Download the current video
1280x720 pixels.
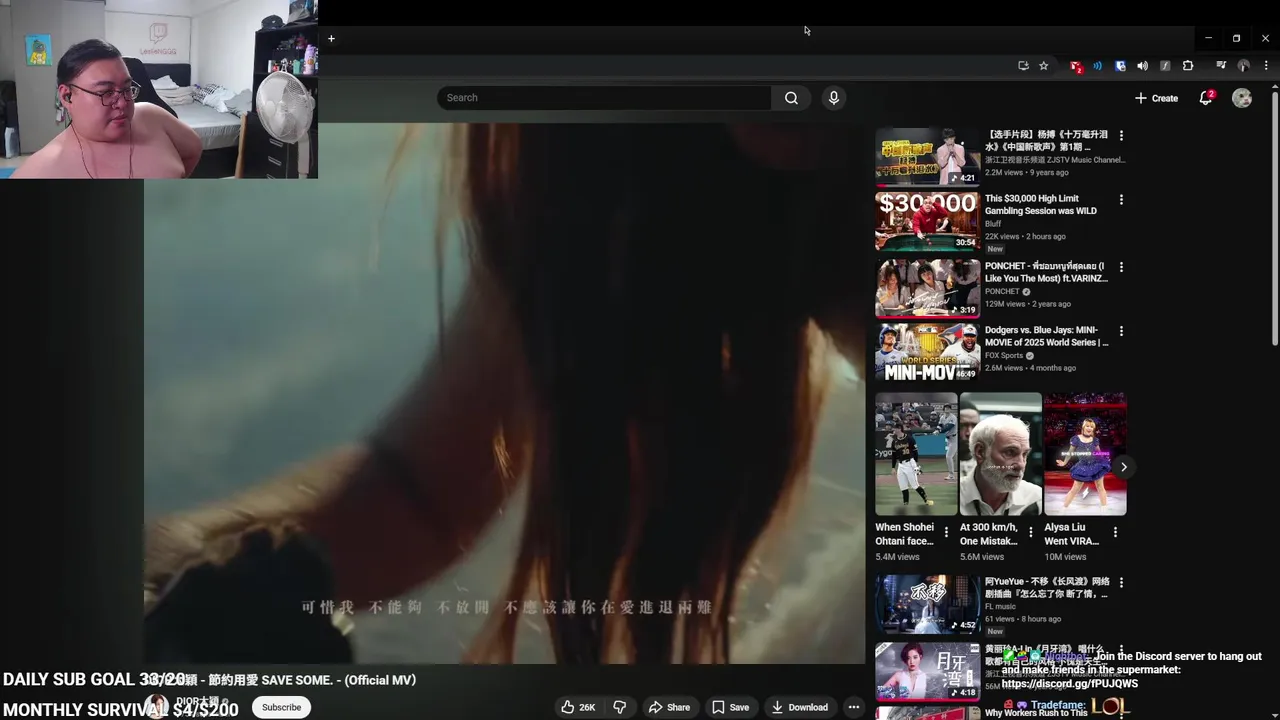pos(799,707)
